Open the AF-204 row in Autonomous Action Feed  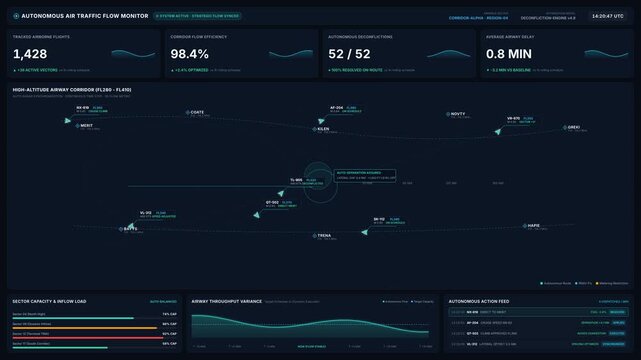pyautogui.click(x=538, y=323)
